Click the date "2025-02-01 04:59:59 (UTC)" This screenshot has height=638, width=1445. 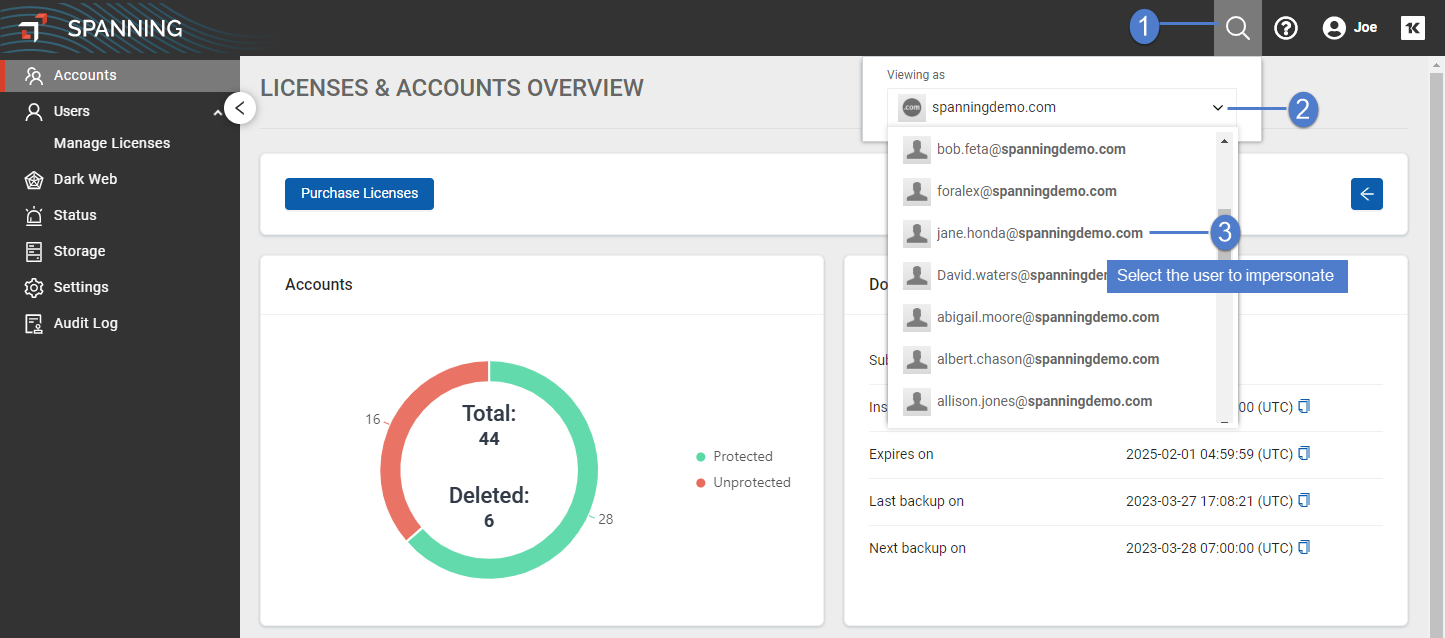click(x=1209, y=454)
